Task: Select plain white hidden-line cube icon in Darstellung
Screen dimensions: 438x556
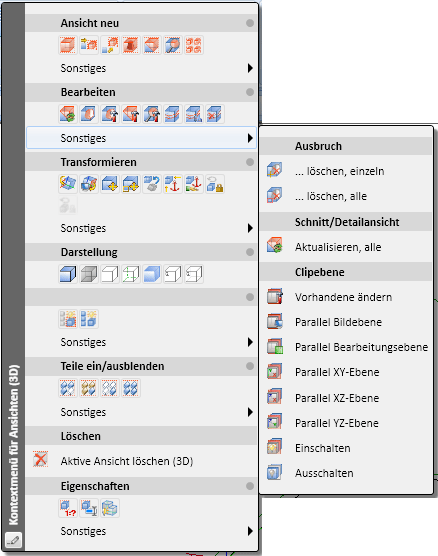Action: (110, 274)
